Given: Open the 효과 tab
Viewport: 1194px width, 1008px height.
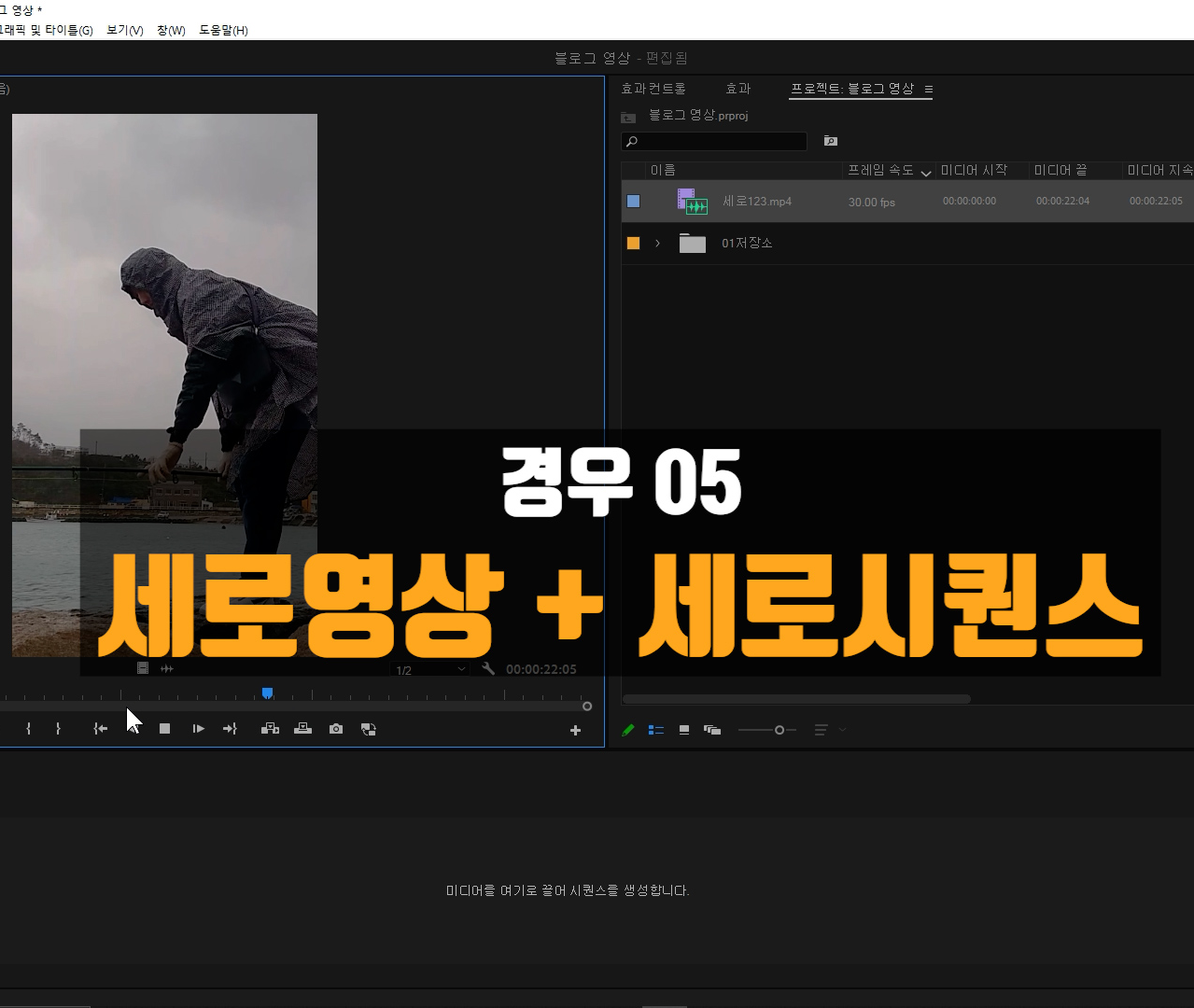Looking at the screenshot, I should coord(738,89).
